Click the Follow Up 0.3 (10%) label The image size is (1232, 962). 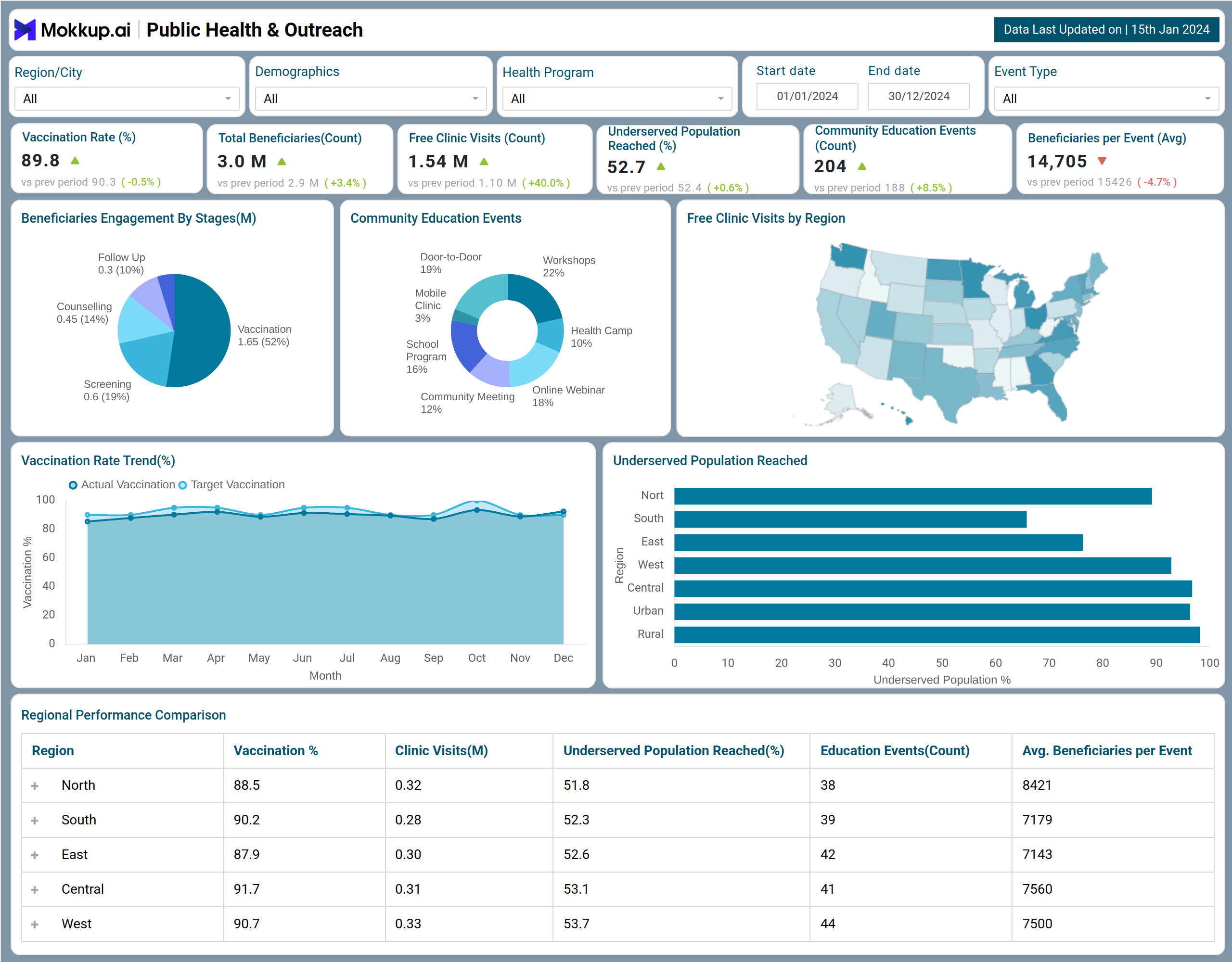pos(121,263)
